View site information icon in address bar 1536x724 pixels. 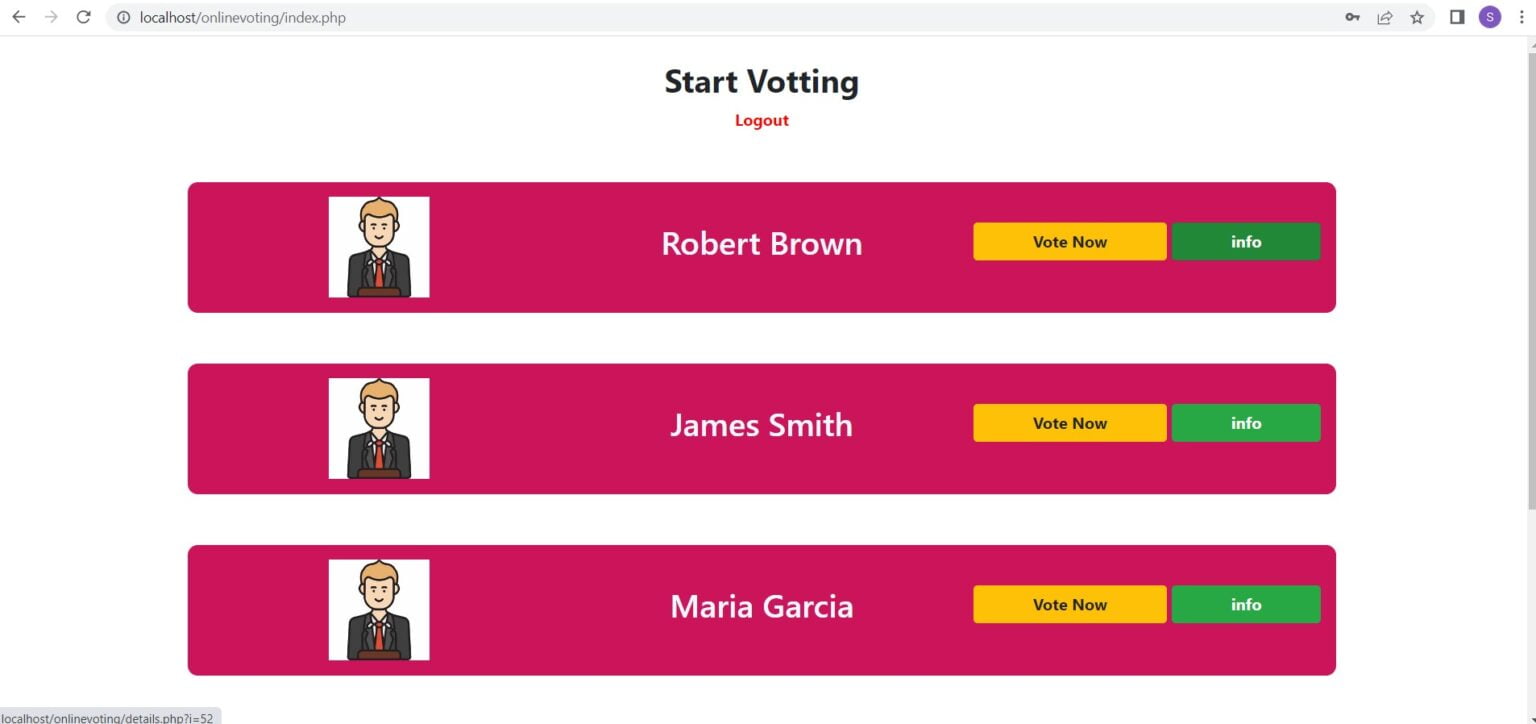[x=123, y=17]
